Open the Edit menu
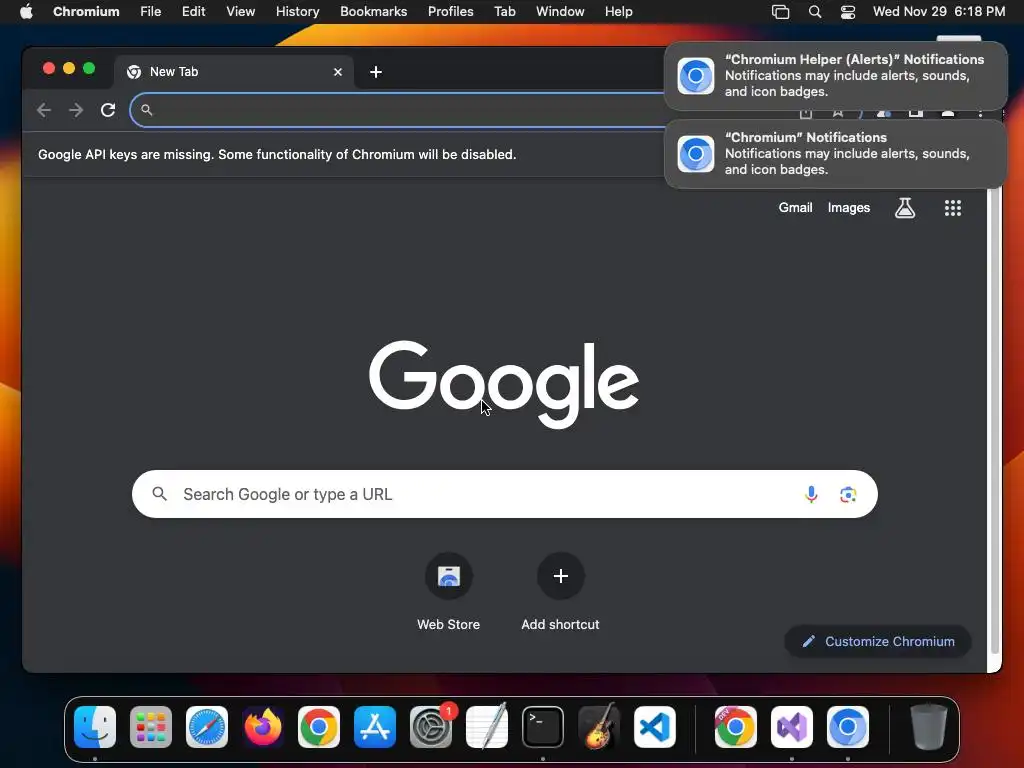 (193, 12)
